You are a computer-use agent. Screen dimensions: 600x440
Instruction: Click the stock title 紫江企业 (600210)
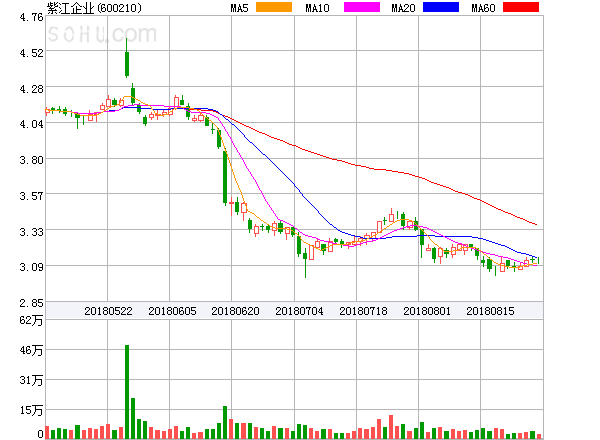[94, 8]
